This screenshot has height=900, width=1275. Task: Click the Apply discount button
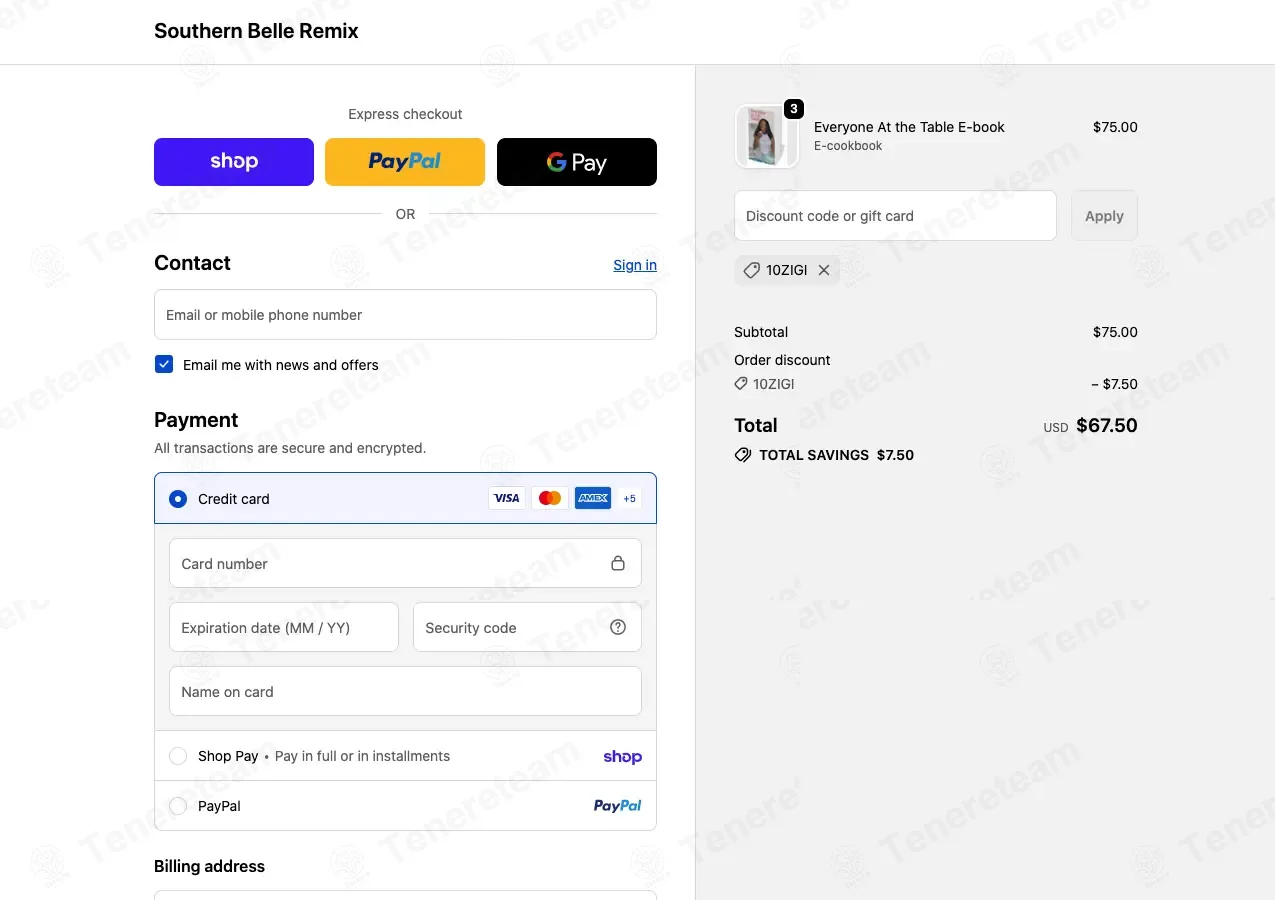click(1104, 216)
